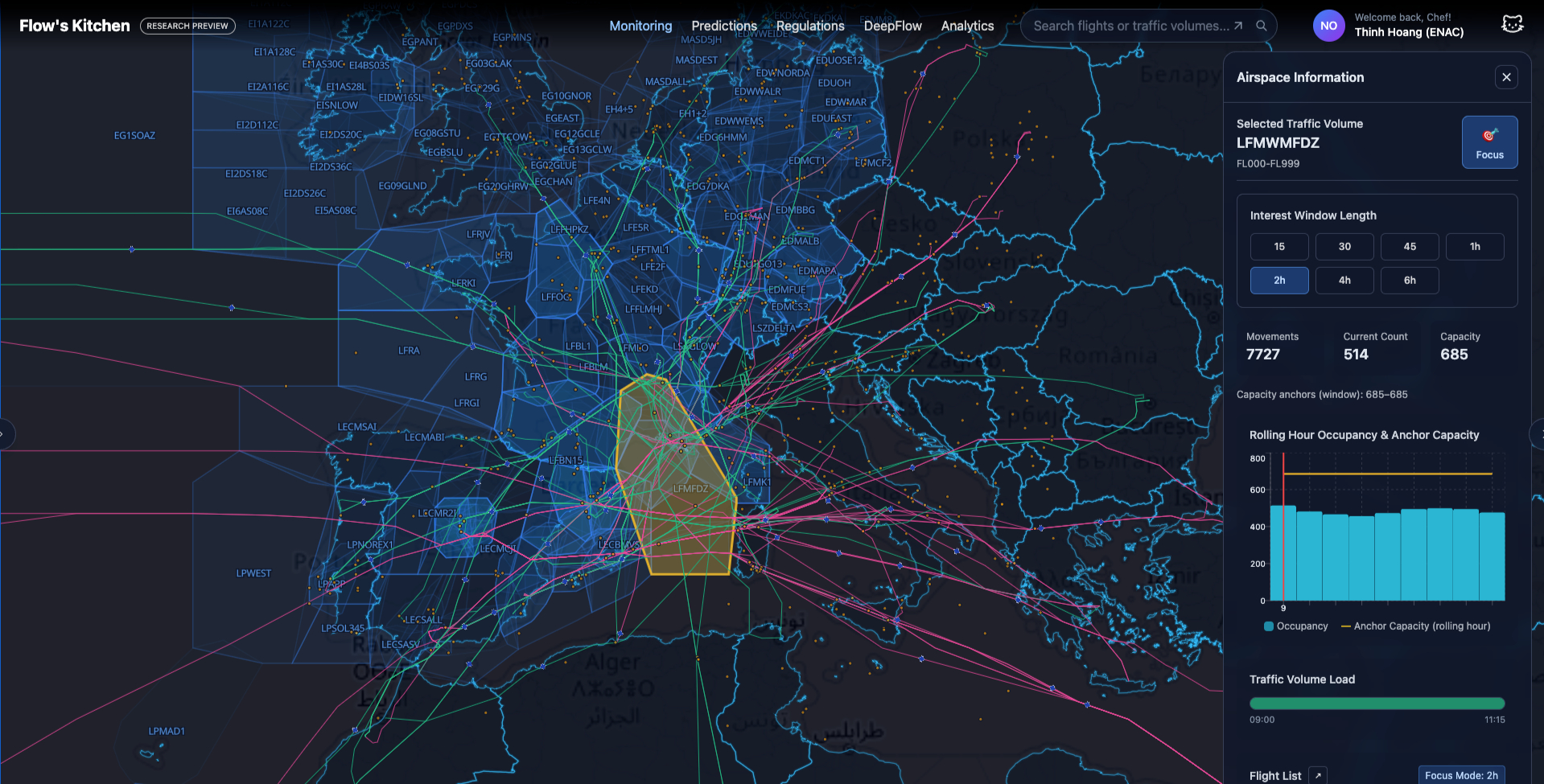Viewport: 1544px width, 784px height.
Task: Click the Flight List heading
Action: (1275, 776)
